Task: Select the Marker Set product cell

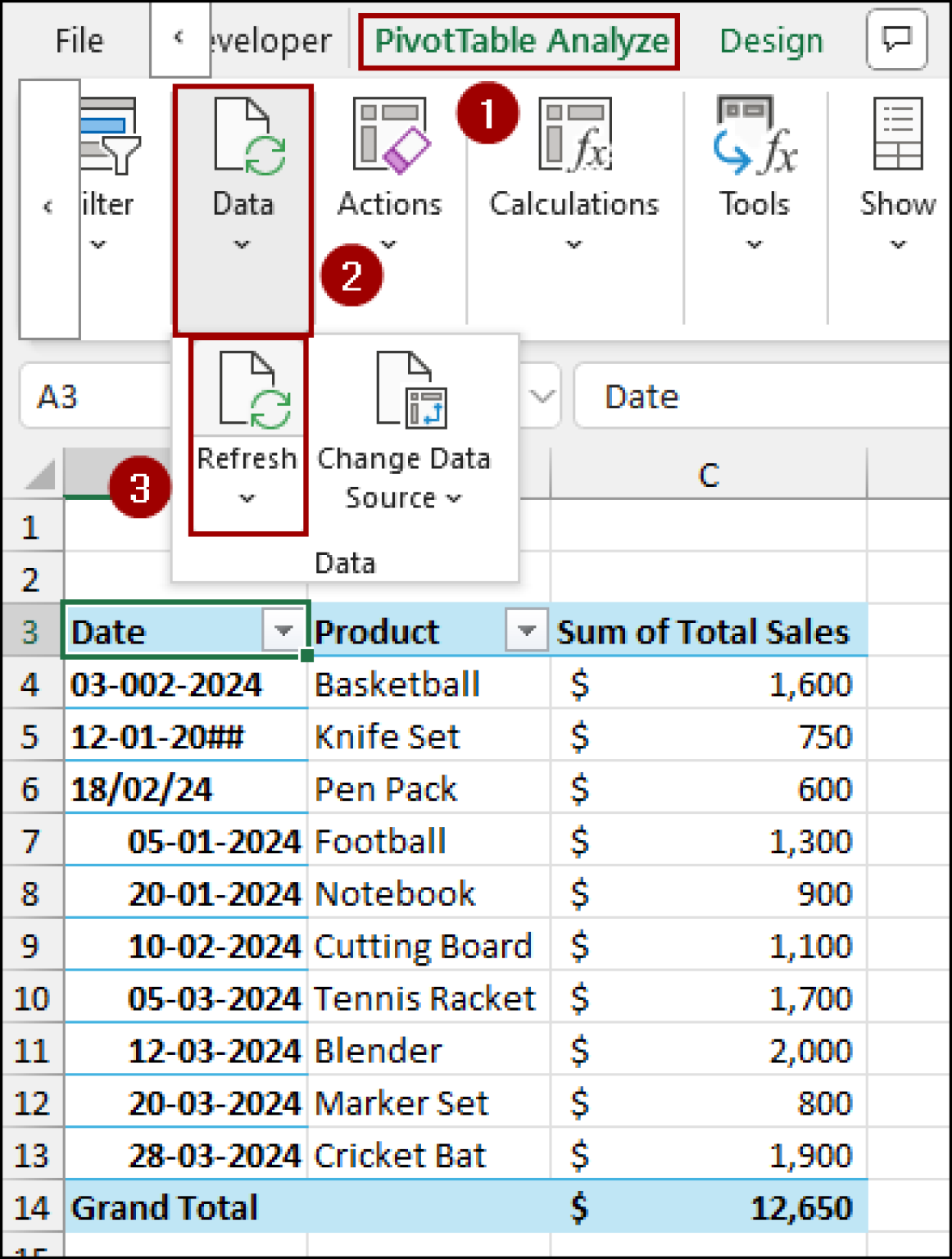Action: click(x=429, y=1104)
